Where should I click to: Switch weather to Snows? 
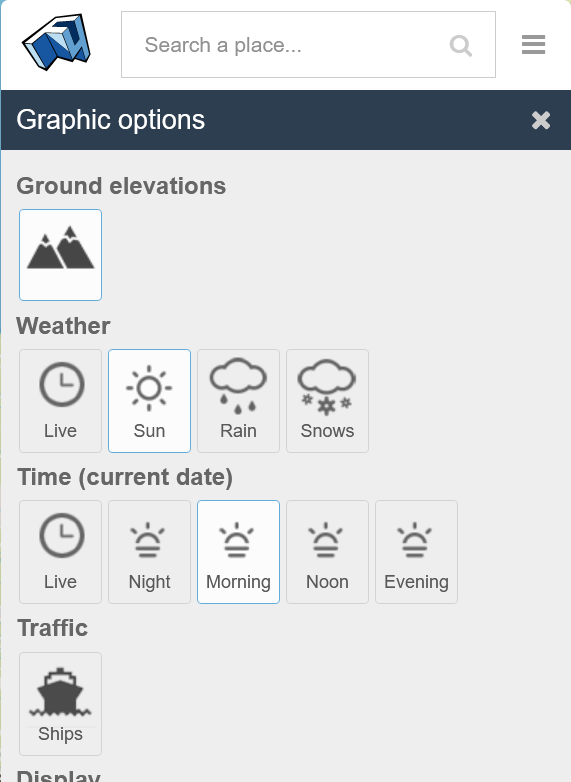click(x=327, y=401)
